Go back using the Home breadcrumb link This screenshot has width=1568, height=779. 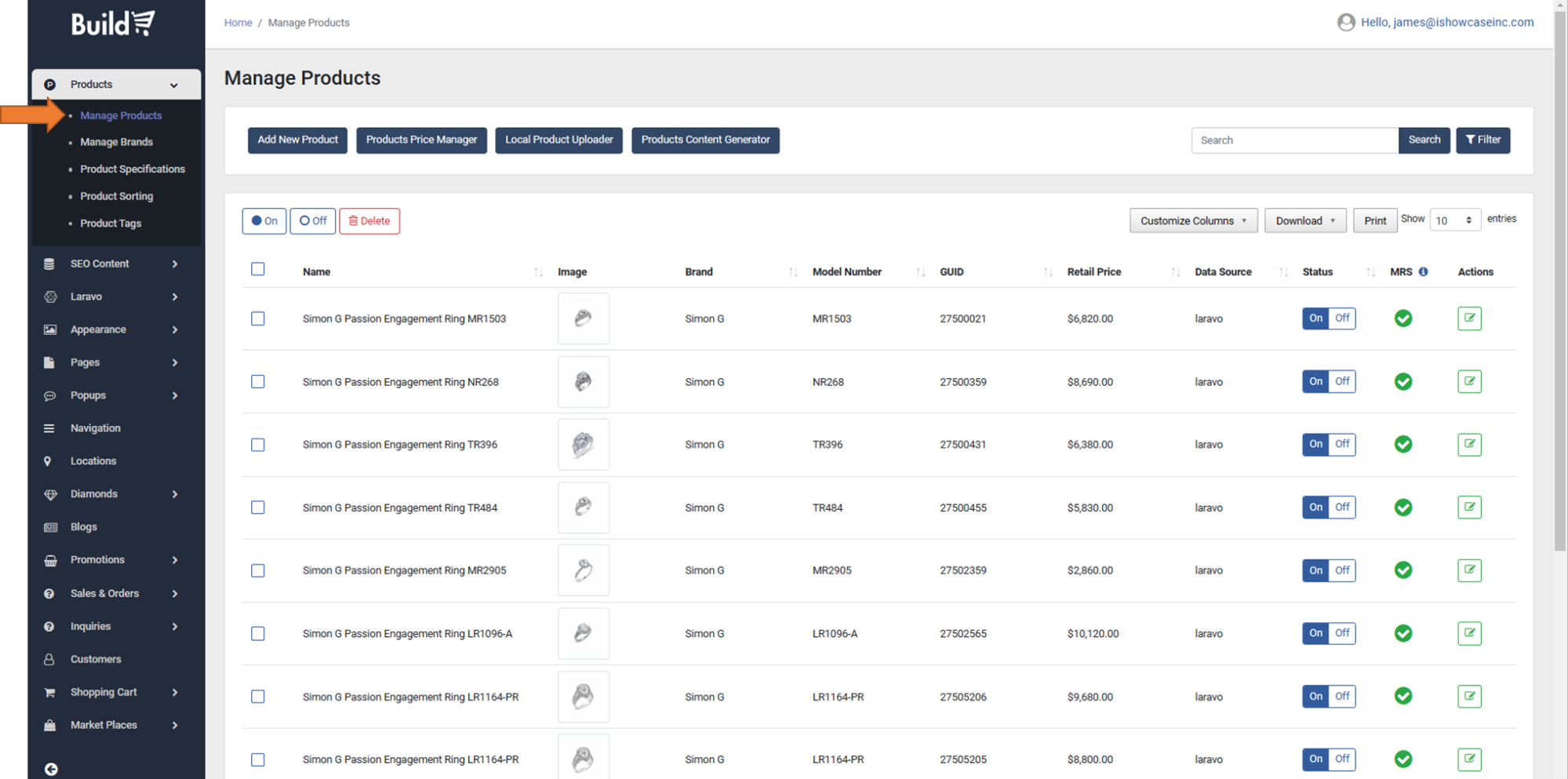(238, 22)
